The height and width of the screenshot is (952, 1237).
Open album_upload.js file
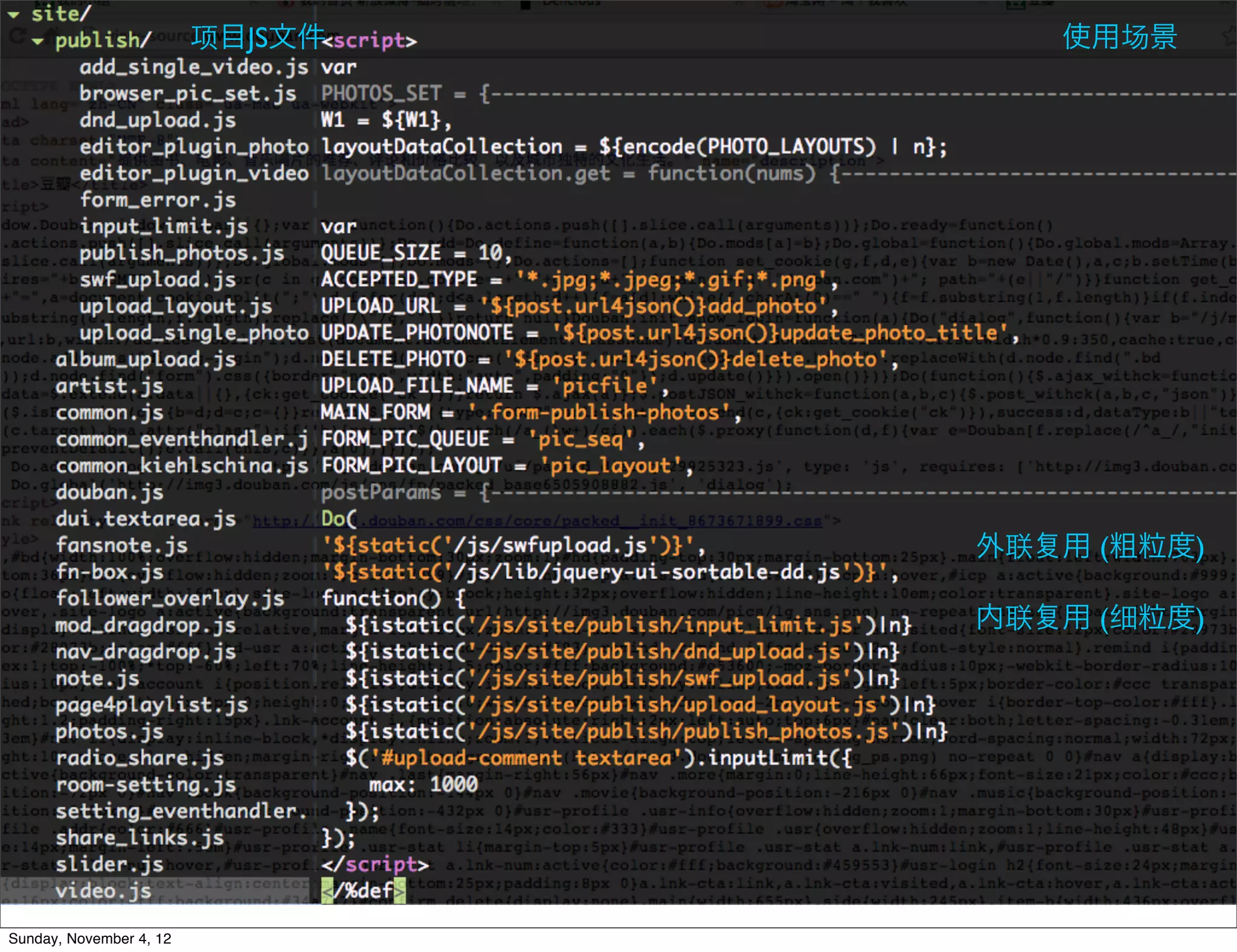pos(145,359)
